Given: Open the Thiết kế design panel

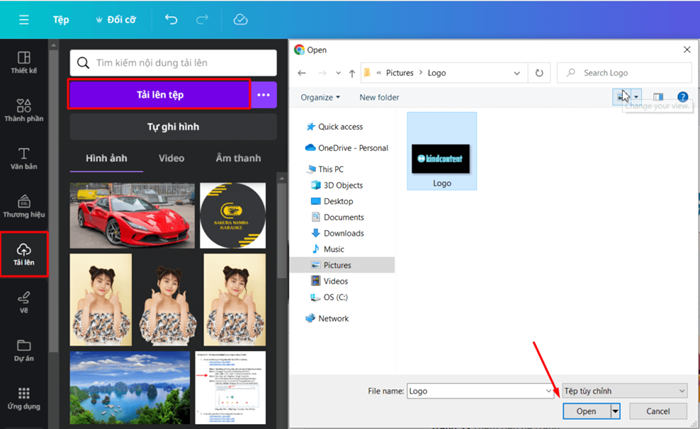Looking at the screenshot, I should click(24, 62).
